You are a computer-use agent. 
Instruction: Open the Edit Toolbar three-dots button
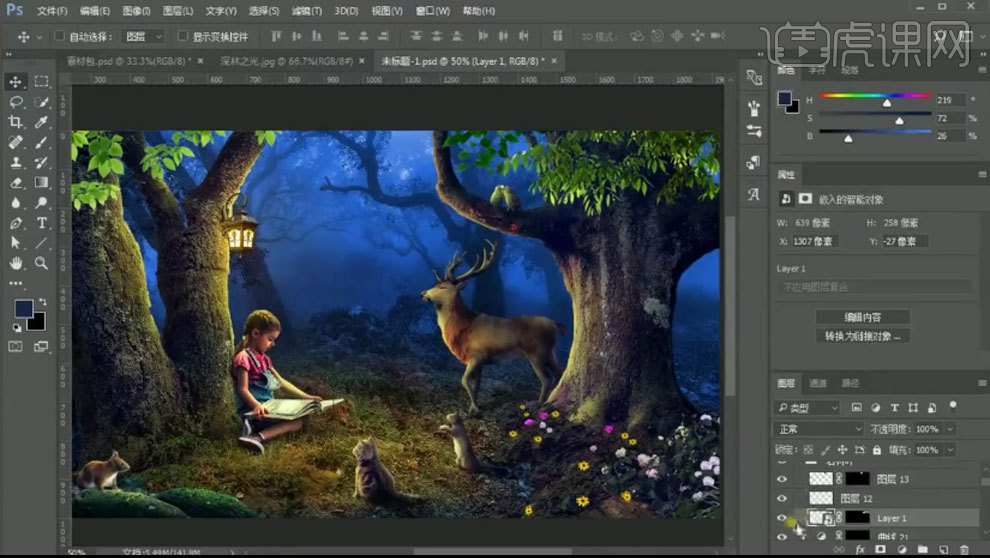15,283
